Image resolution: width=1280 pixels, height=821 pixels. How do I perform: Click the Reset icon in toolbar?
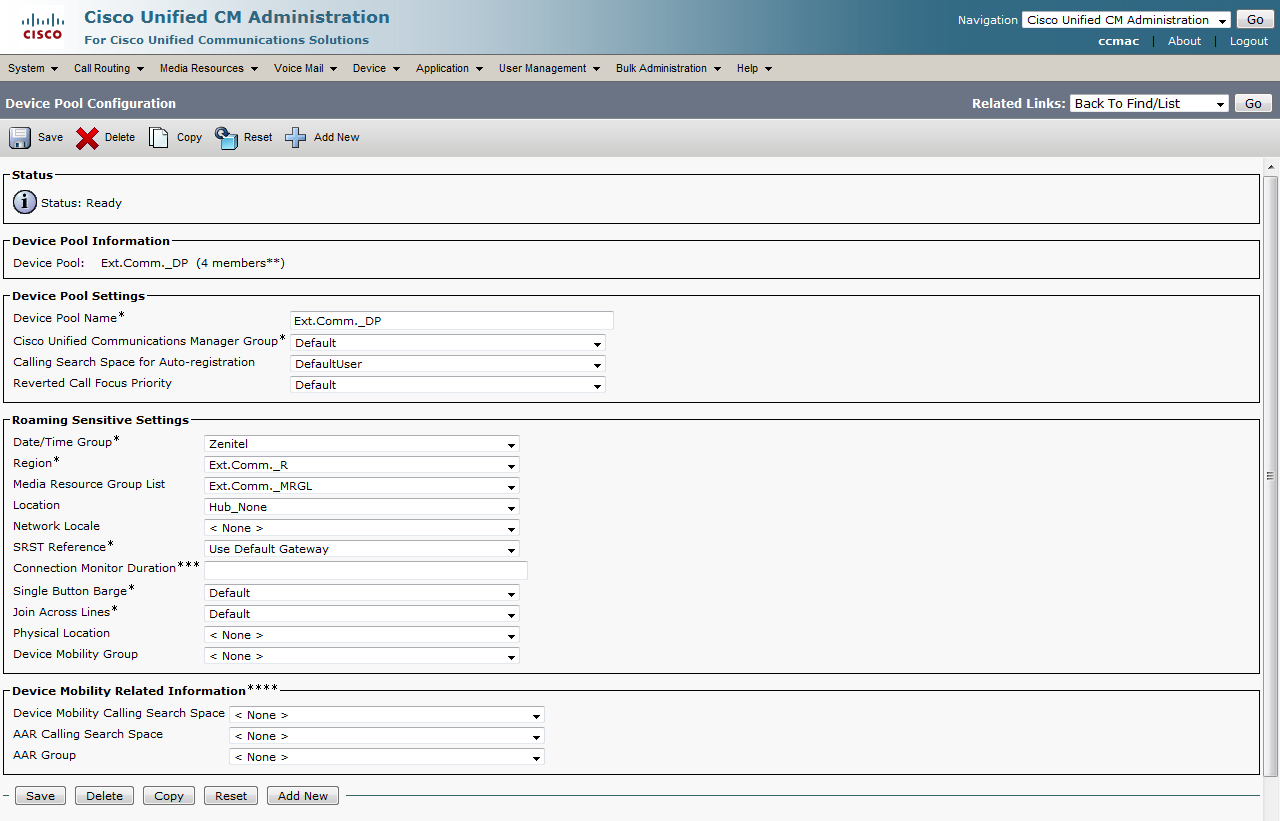[x=227, y=138]
